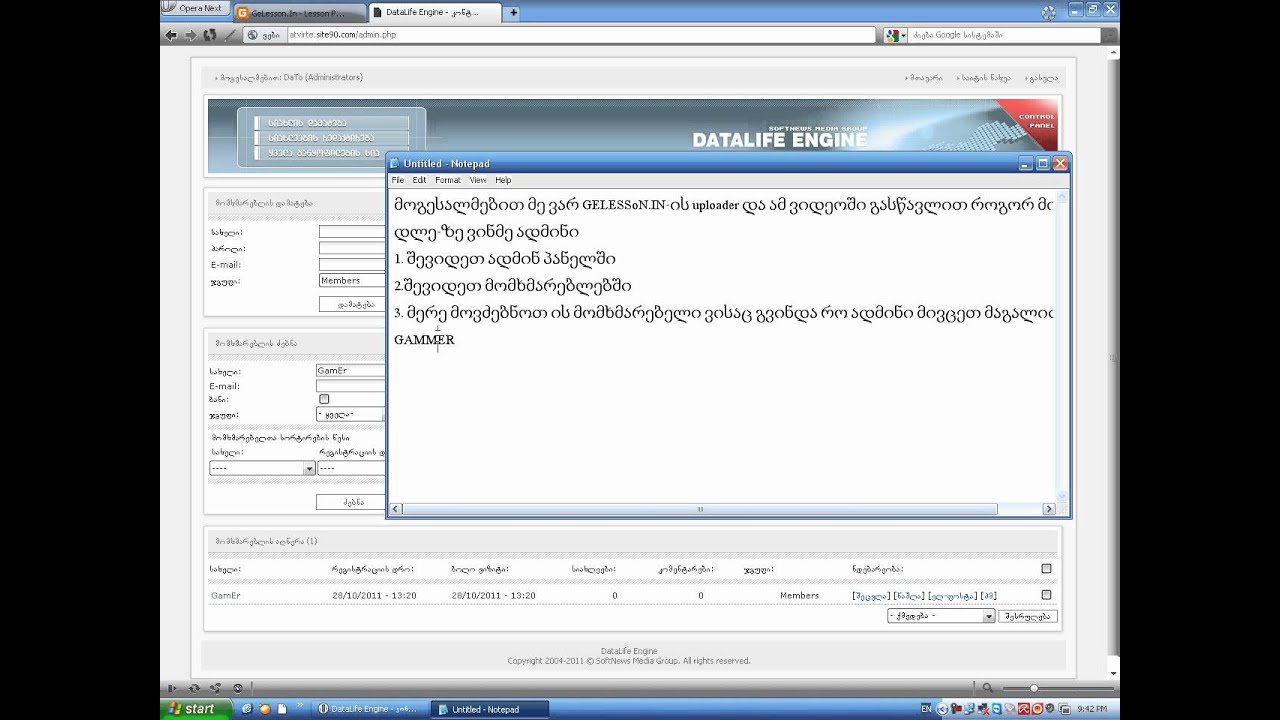Click the third bracketed action link in GamEr row

952,595
